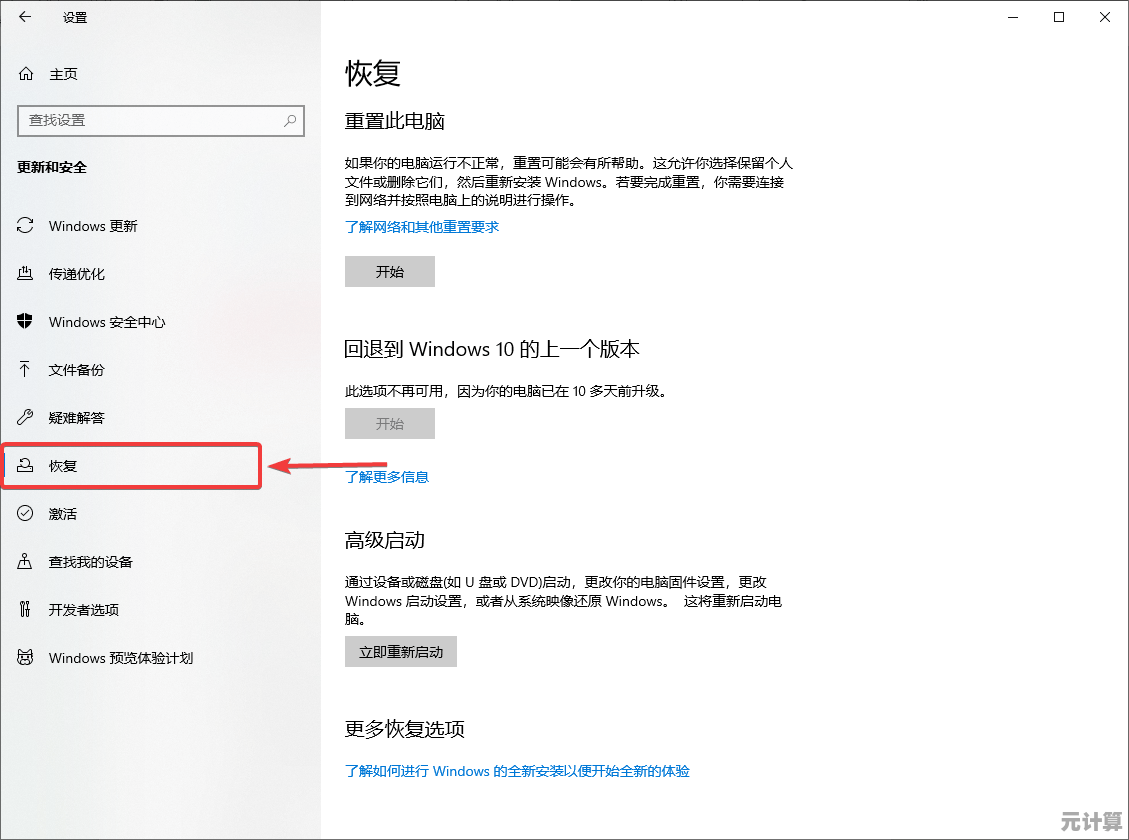Click the up-arrow icon for 文件备份

(25, 369)
